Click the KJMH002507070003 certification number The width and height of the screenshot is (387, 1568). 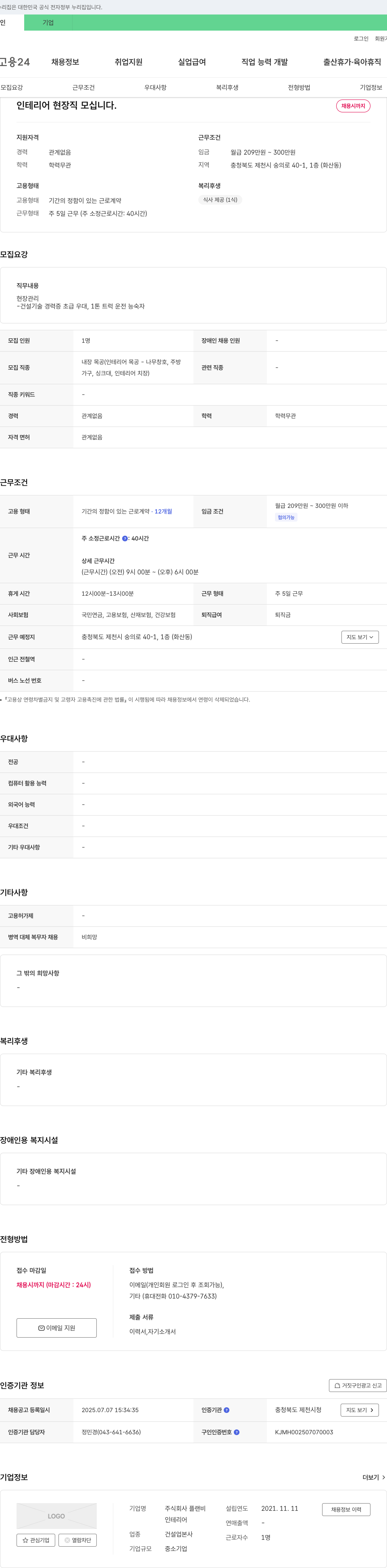tap(304, 1432)
